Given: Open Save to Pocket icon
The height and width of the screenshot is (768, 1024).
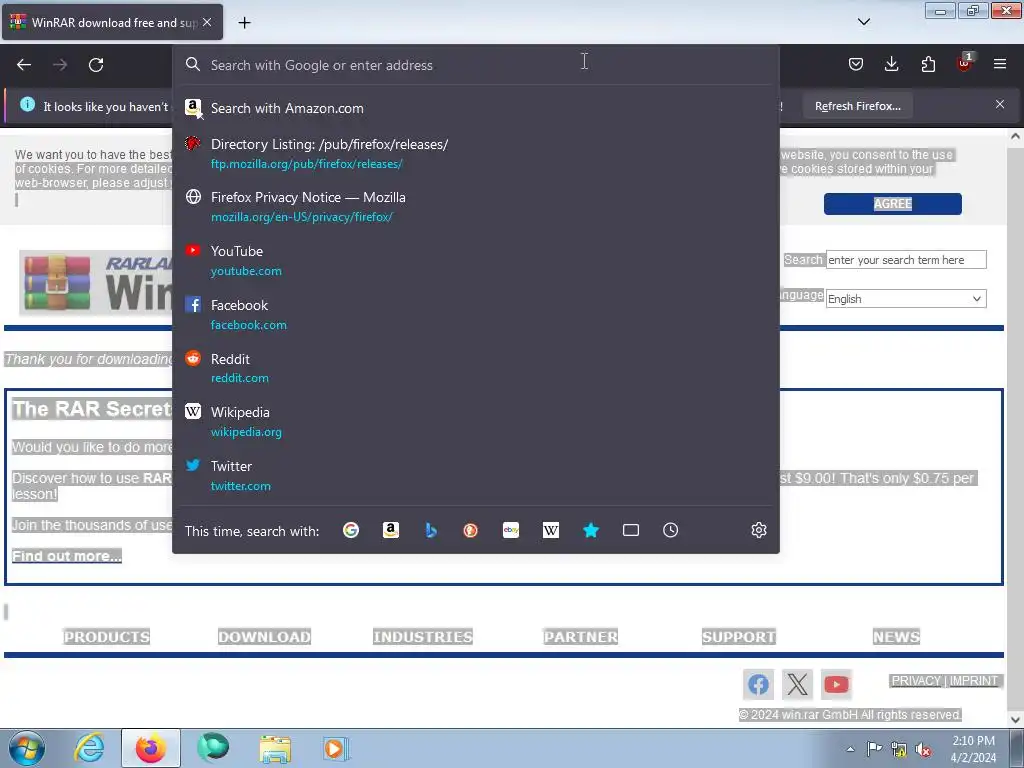Looking at the screenshot, I should tap(856, 64).
